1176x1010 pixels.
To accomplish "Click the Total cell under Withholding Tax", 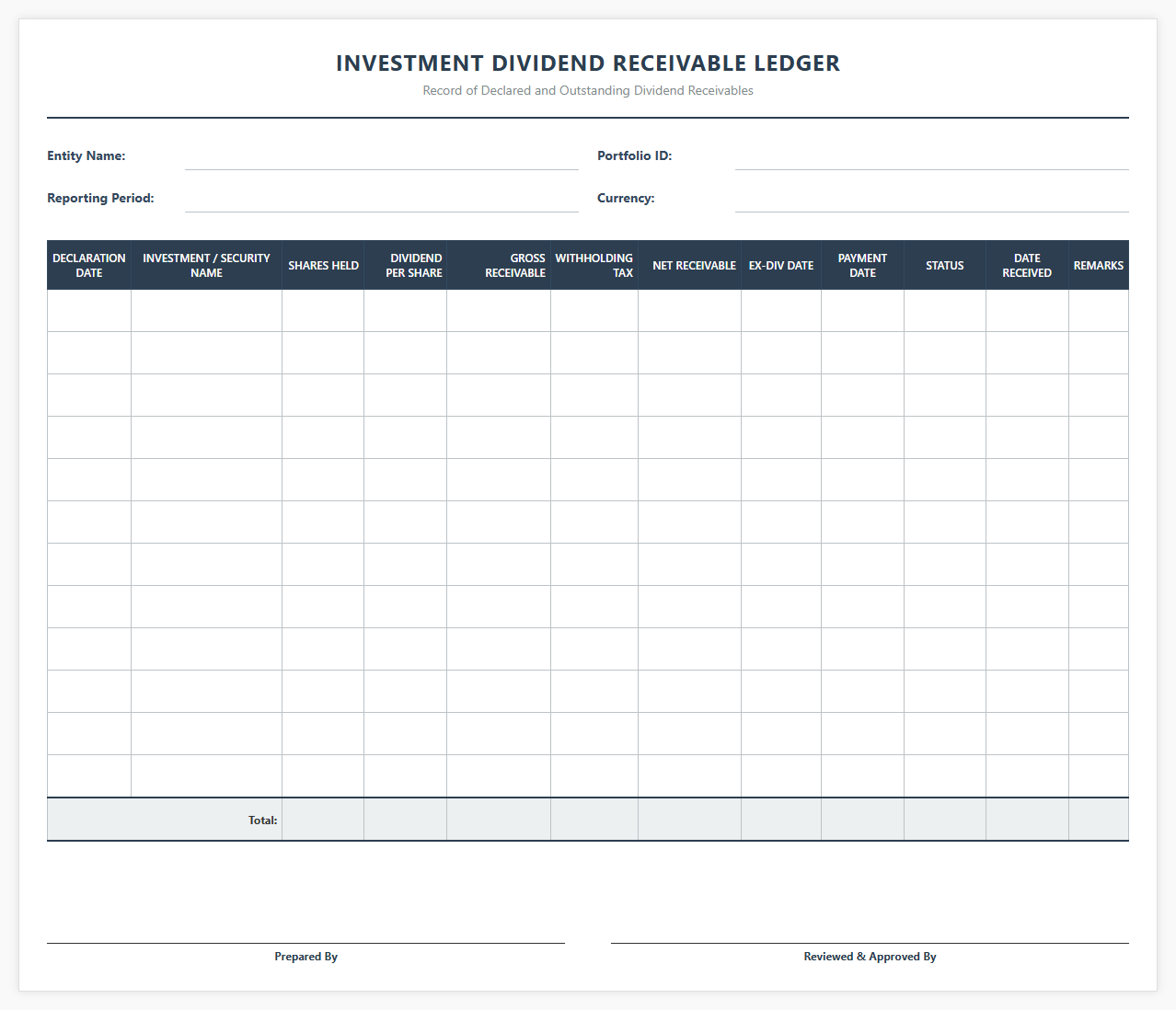I will click(594, 820).
